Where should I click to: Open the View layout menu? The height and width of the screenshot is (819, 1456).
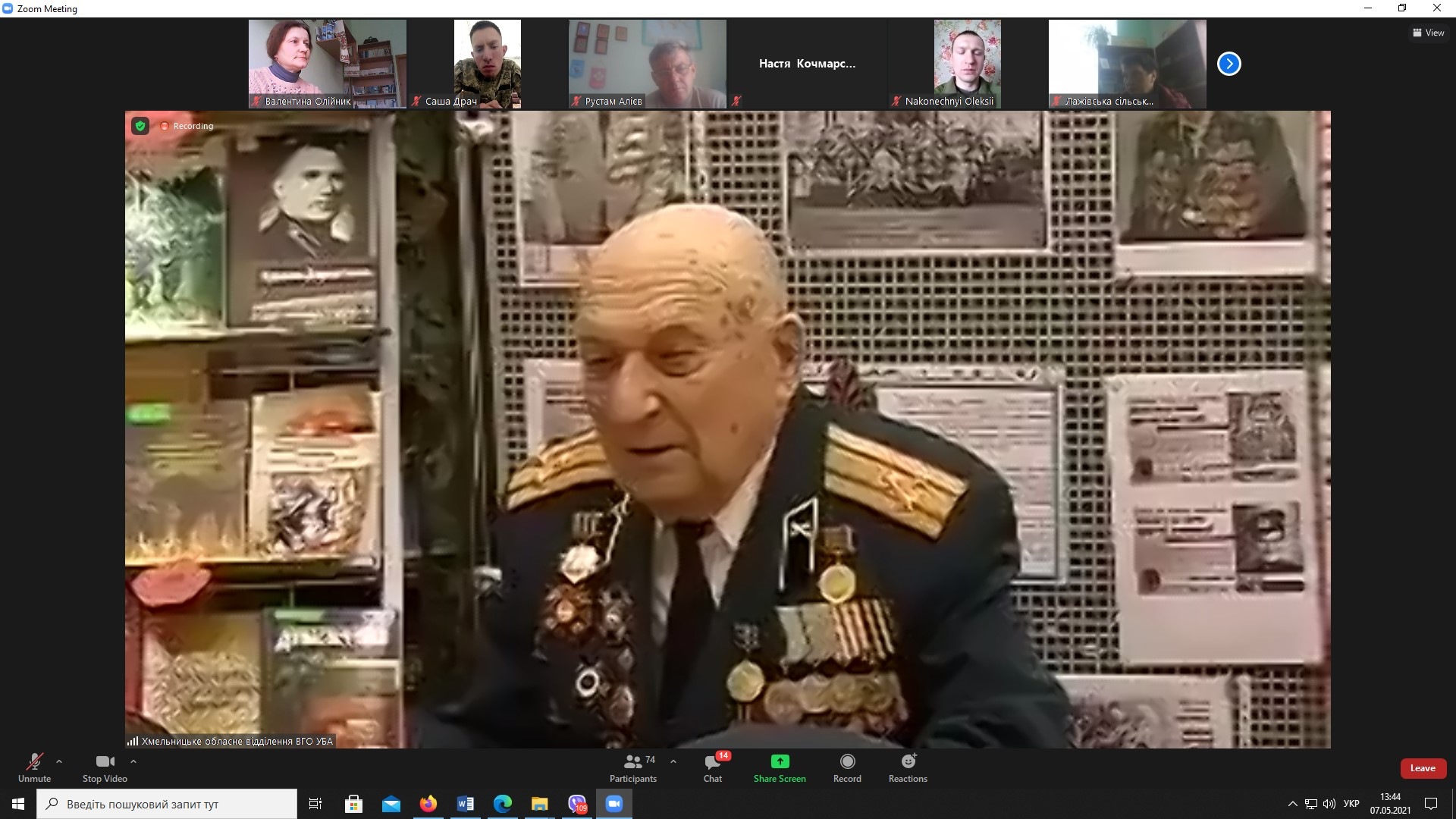[1428, 33]
